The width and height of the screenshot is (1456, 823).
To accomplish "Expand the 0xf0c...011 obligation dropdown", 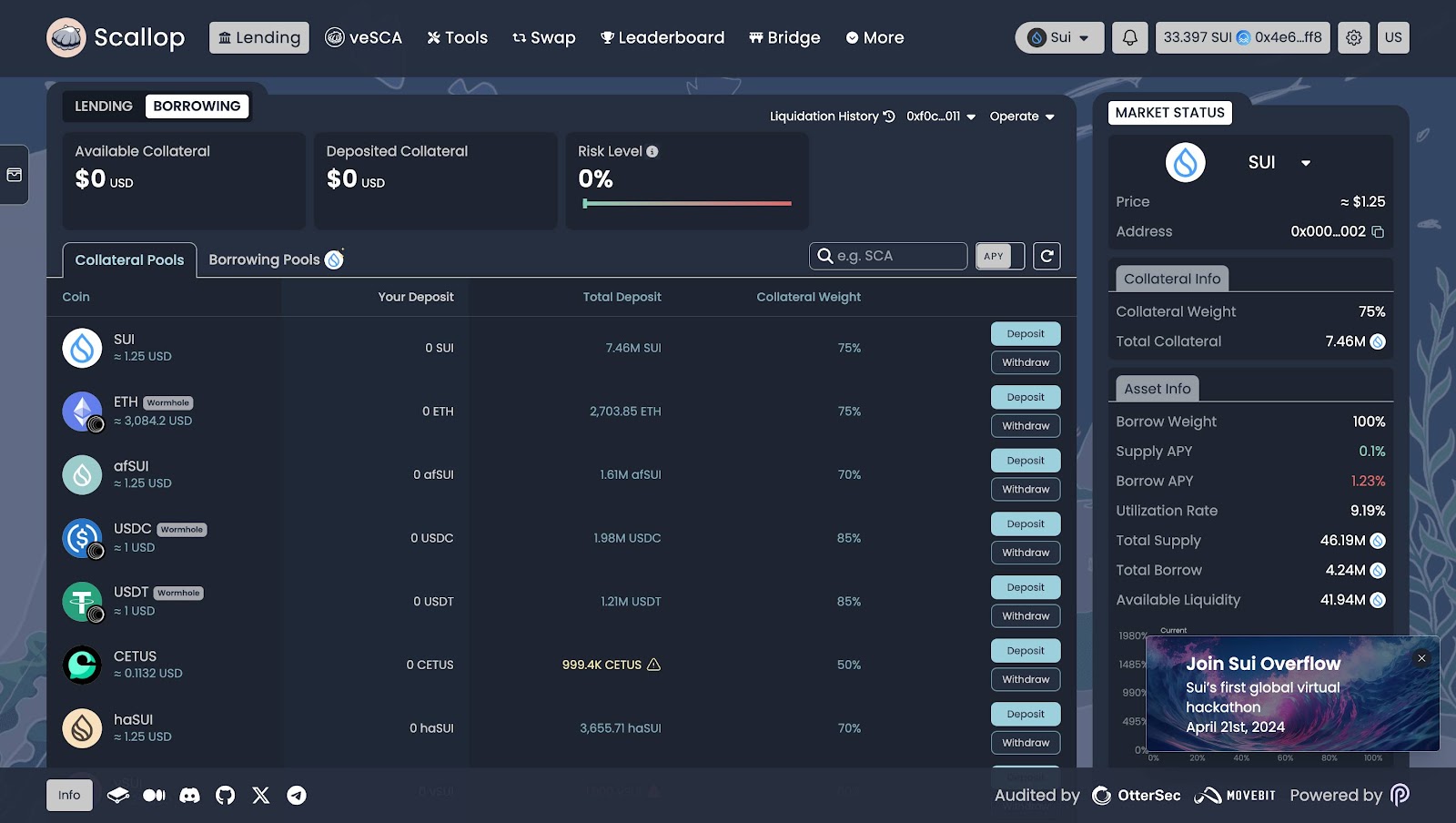I will point(941,116).
